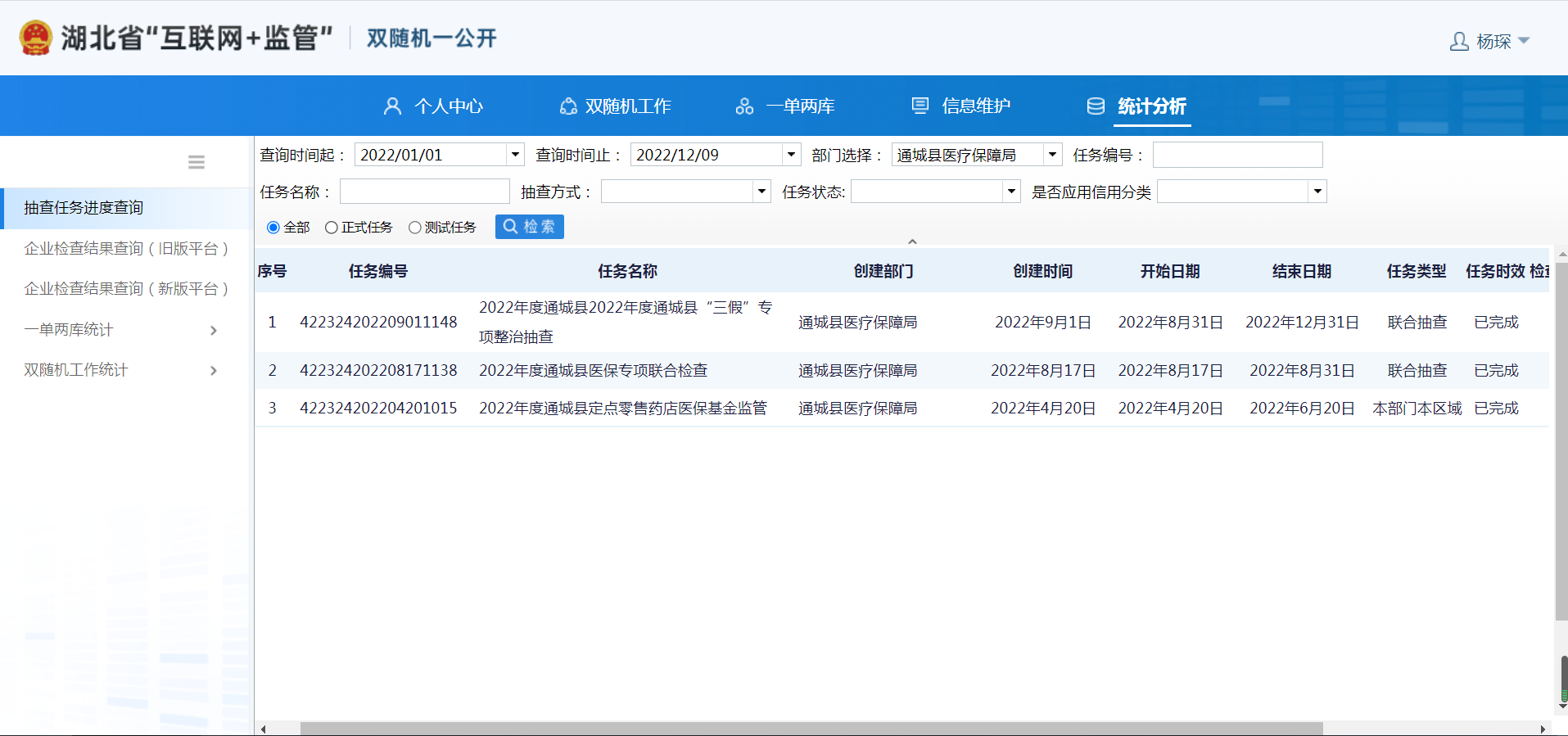1568x736 pixels.
Task: Click task number 422324202204201015
Action: (378, 409)
